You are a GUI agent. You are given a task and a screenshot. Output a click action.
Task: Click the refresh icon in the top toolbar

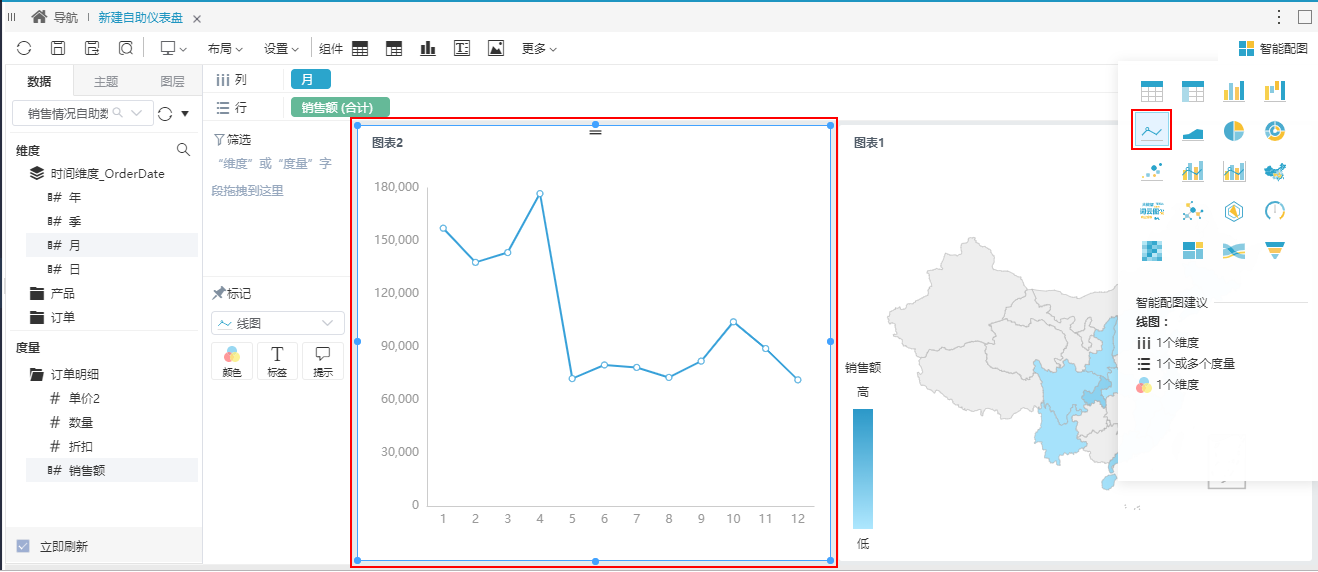coord(24,48)
